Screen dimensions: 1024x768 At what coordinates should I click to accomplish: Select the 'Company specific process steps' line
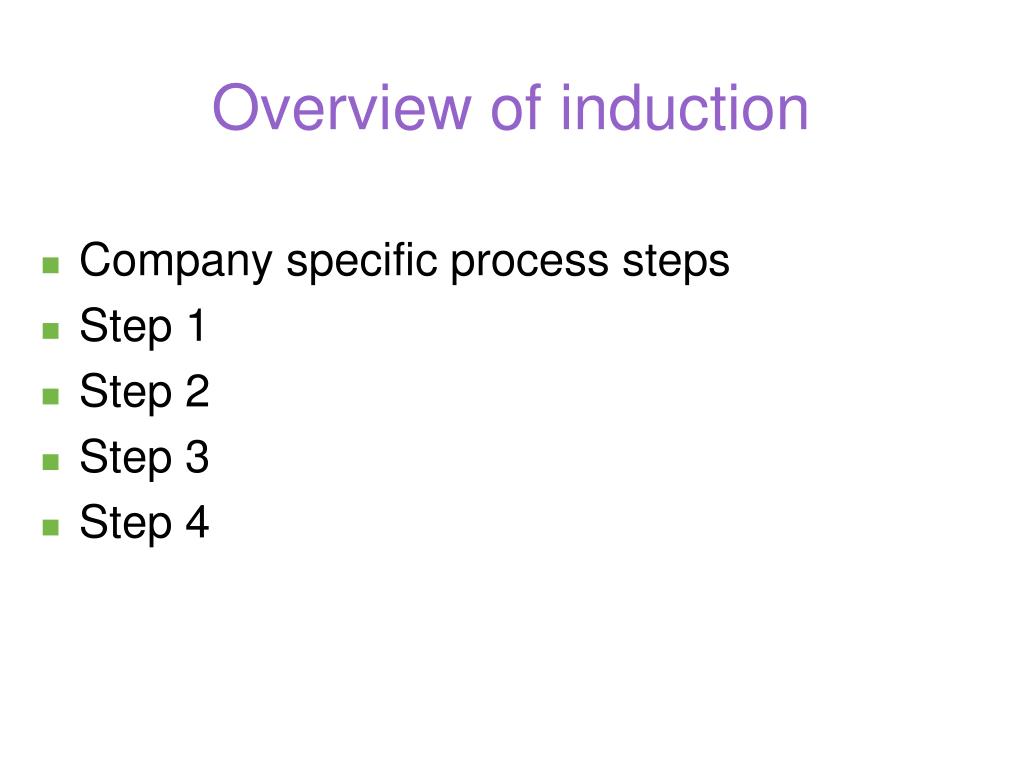click(404, 262)
